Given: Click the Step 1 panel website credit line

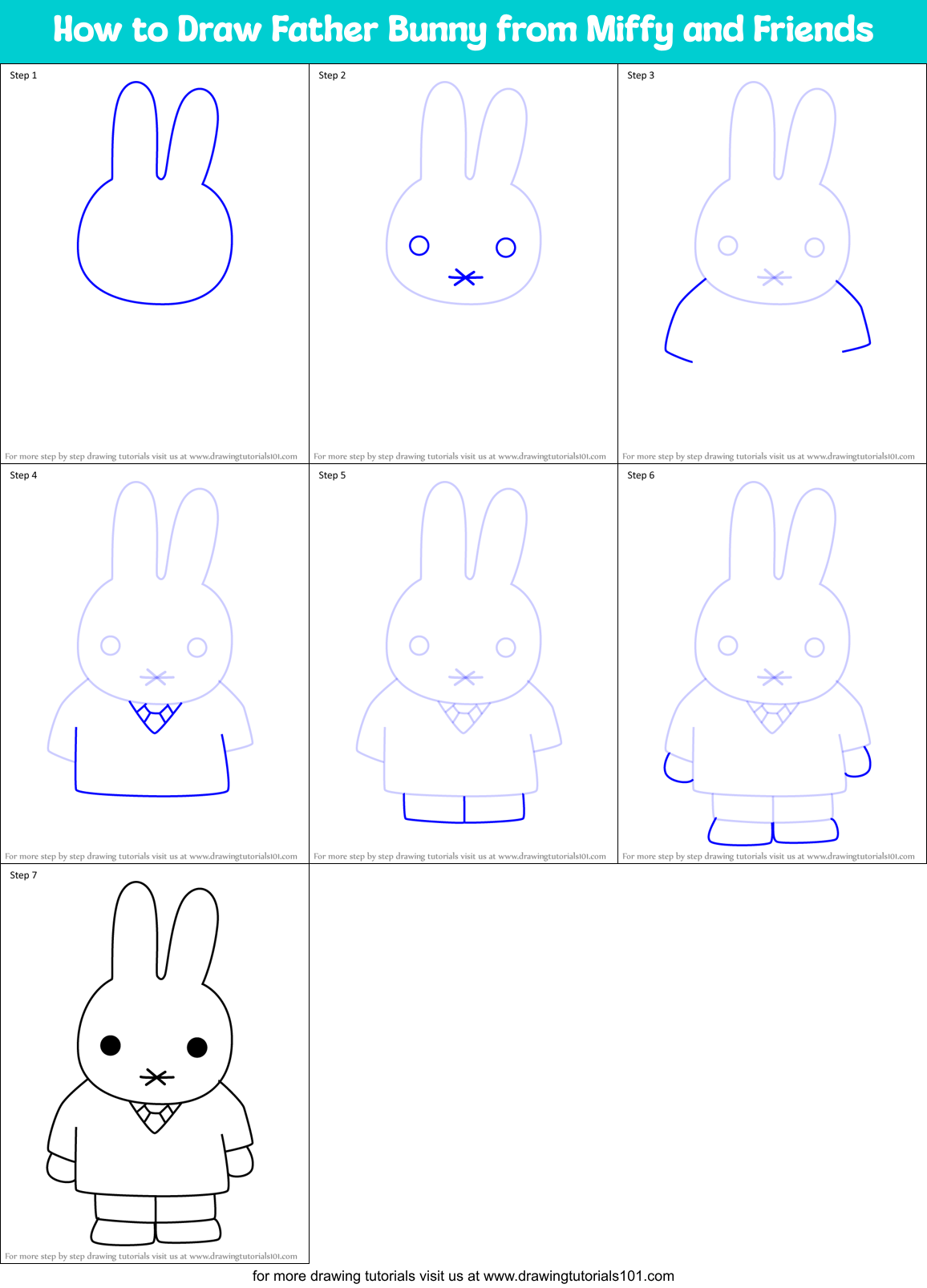Looking at the screenshot, I should [151, 456].
